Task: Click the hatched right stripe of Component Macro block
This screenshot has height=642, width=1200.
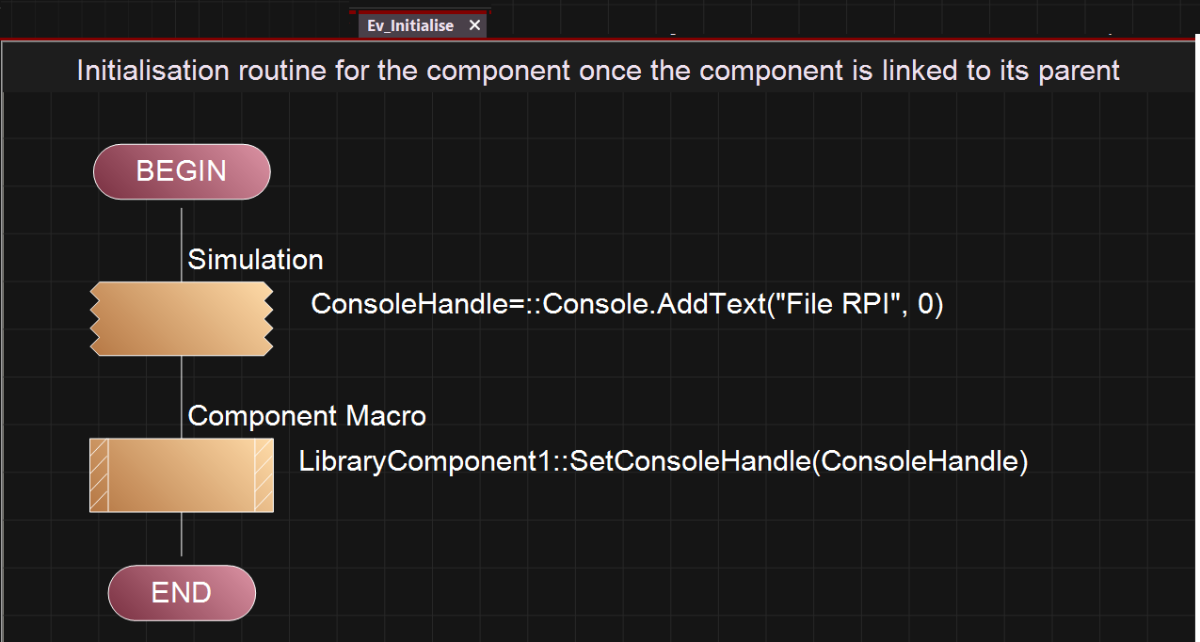Action: 264,475
